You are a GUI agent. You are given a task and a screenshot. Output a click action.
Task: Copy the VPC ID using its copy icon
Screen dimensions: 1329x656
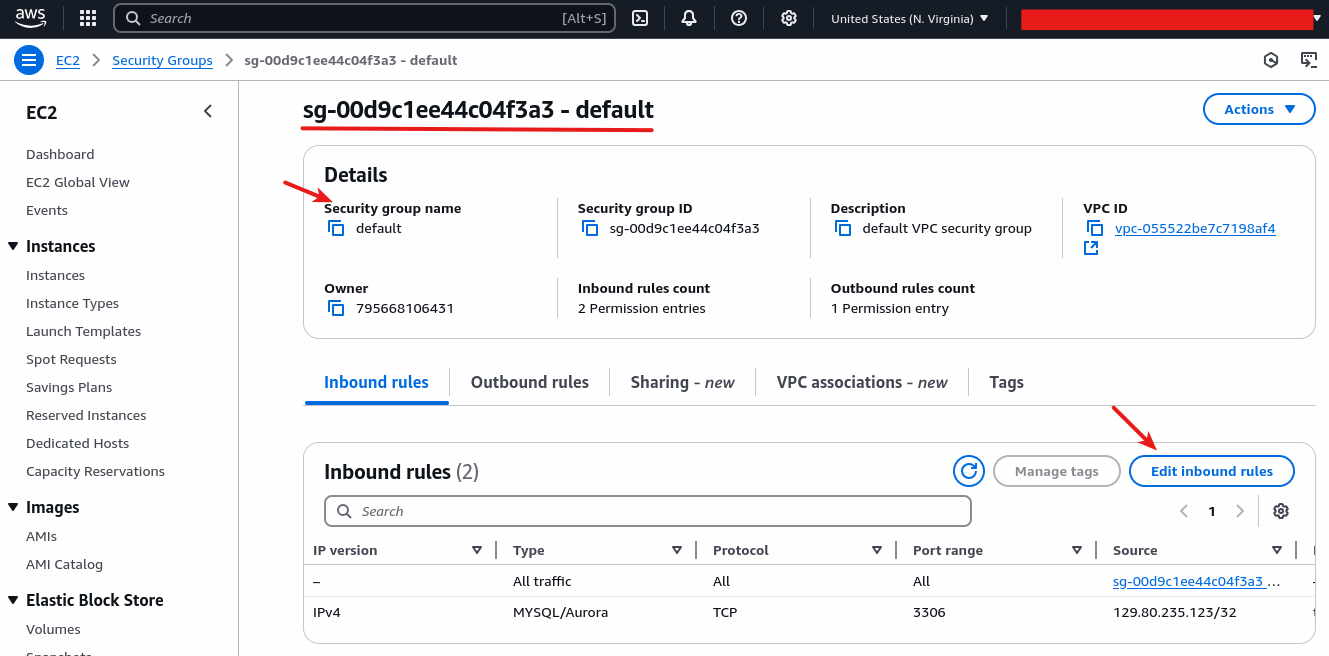[1096, 228]
